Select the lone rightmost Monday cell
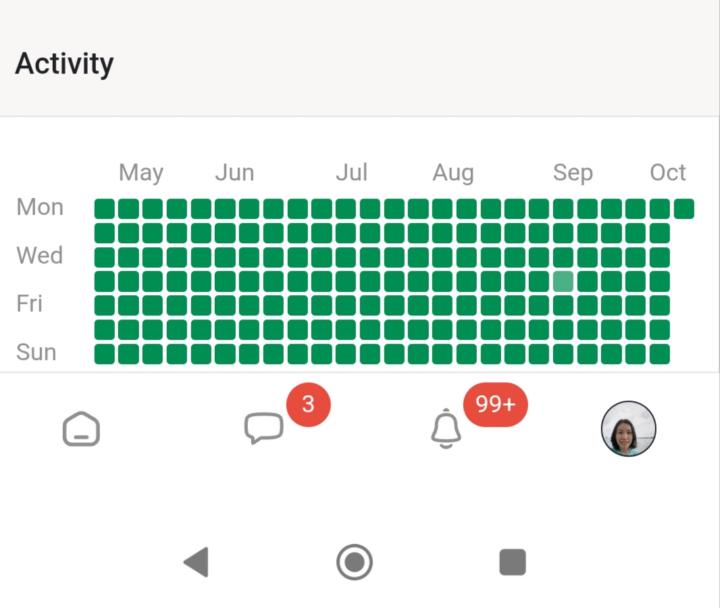 pos(684,209)
